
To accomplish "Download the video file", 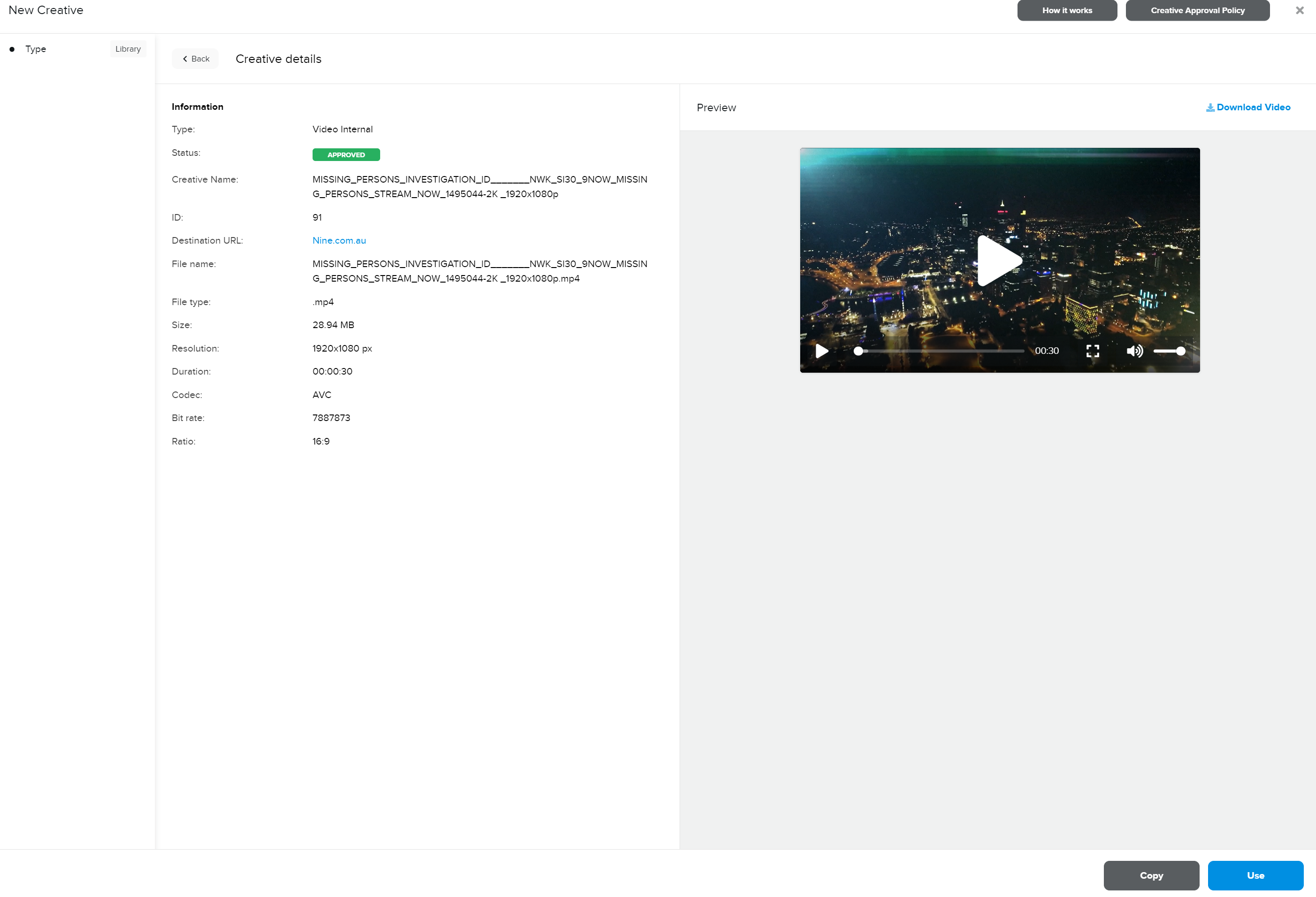I will coord(1247,107).
